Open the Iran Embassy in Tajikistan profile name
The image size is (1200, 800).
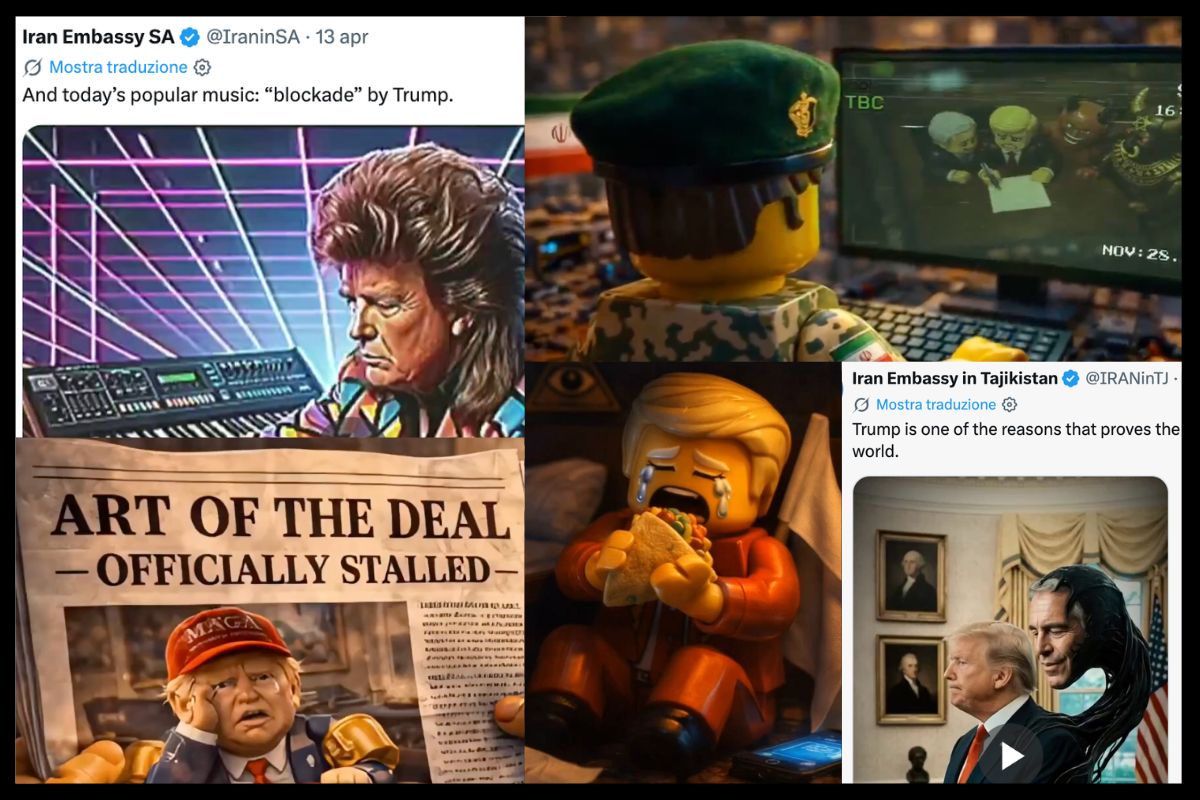[954, 378]
